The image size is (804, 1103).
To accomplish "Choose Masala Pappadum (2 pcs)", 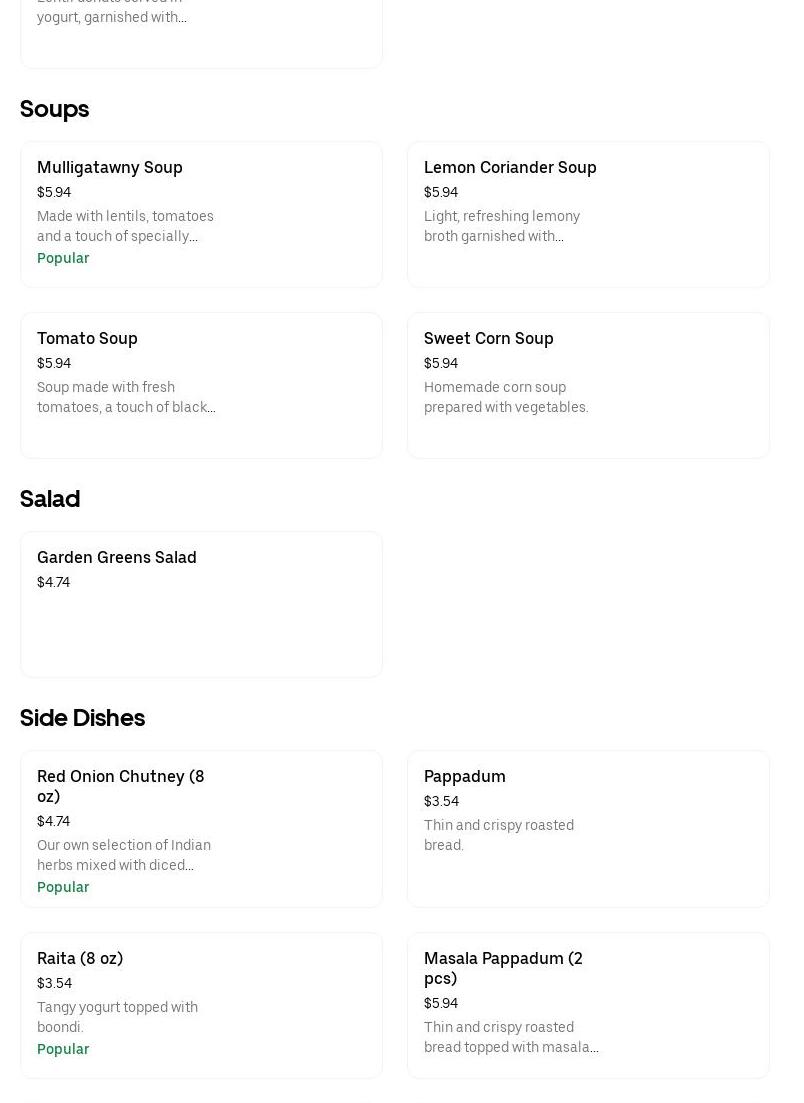I will 503,968.
